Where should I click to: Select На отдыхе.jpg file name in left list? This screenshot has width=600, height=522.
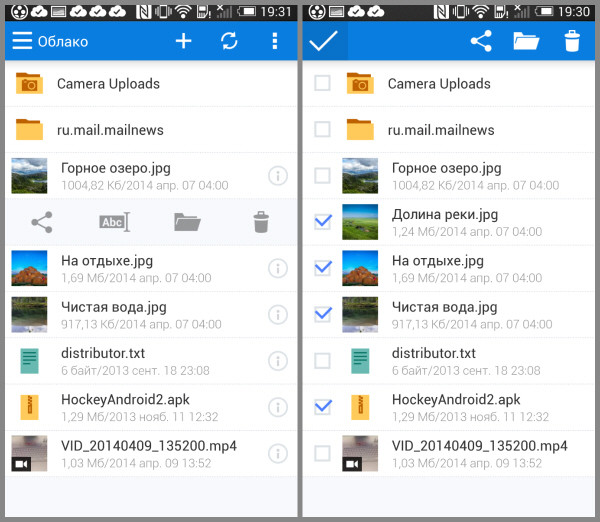tap(107, 261)
